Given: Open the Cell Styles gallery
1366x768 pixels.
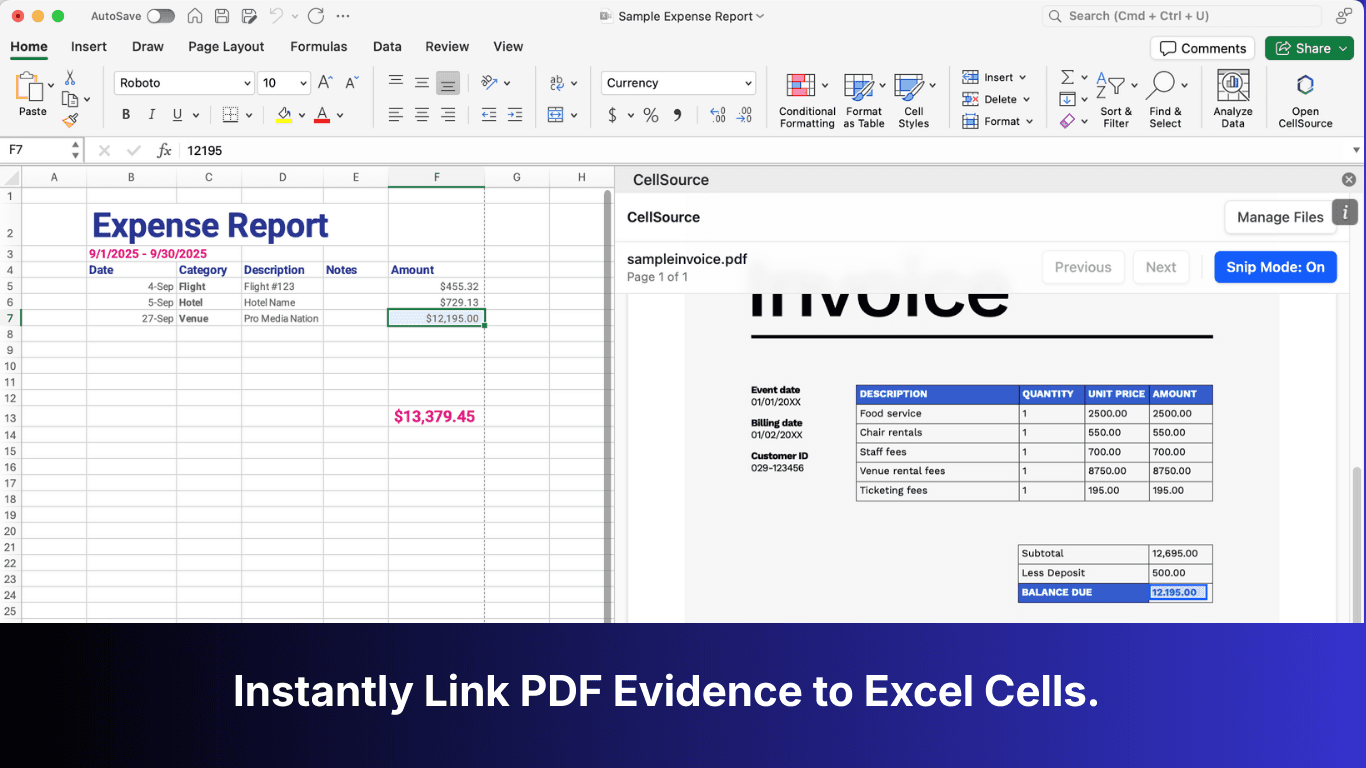Looking at the screenshot, I should tap(913, 97).
